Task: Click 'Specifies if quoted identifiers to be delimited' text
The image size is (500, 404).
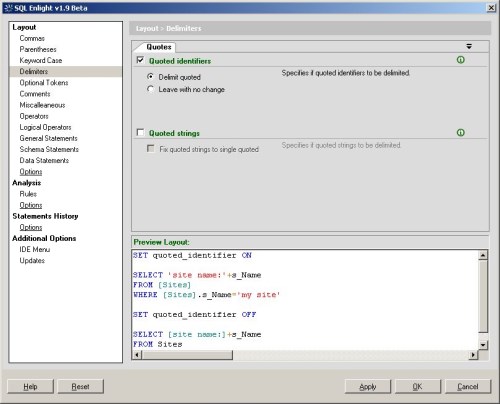Action: click(x=346, y=73)
